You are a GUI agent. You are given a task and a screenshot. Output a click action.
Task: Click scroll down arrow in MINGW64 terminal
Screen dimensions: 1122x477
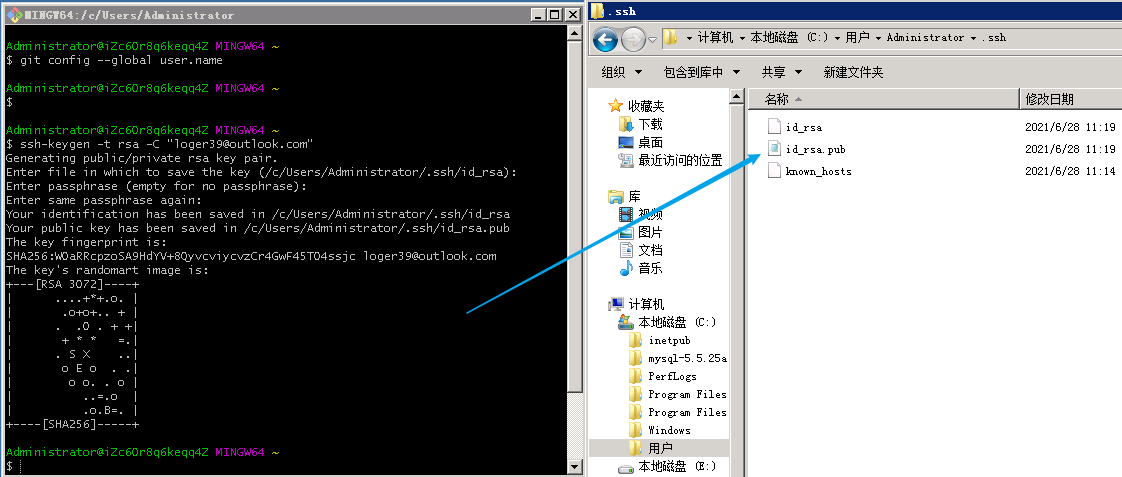[574, 466]
